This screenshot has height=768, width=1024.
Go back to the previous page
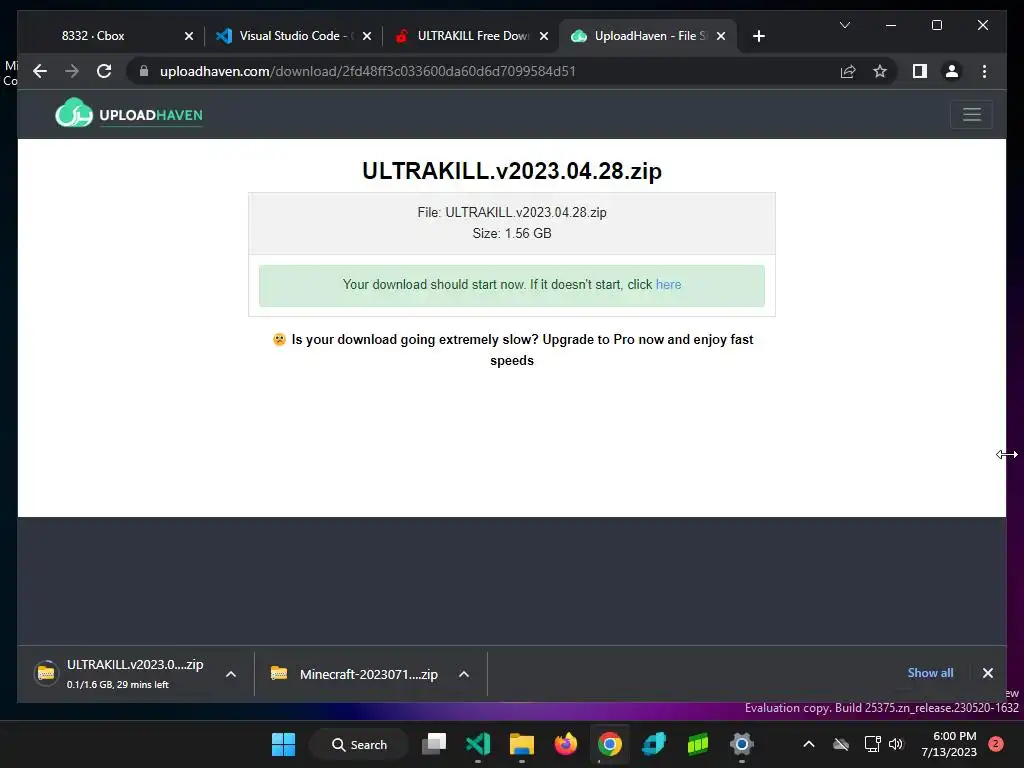point(40,71)
